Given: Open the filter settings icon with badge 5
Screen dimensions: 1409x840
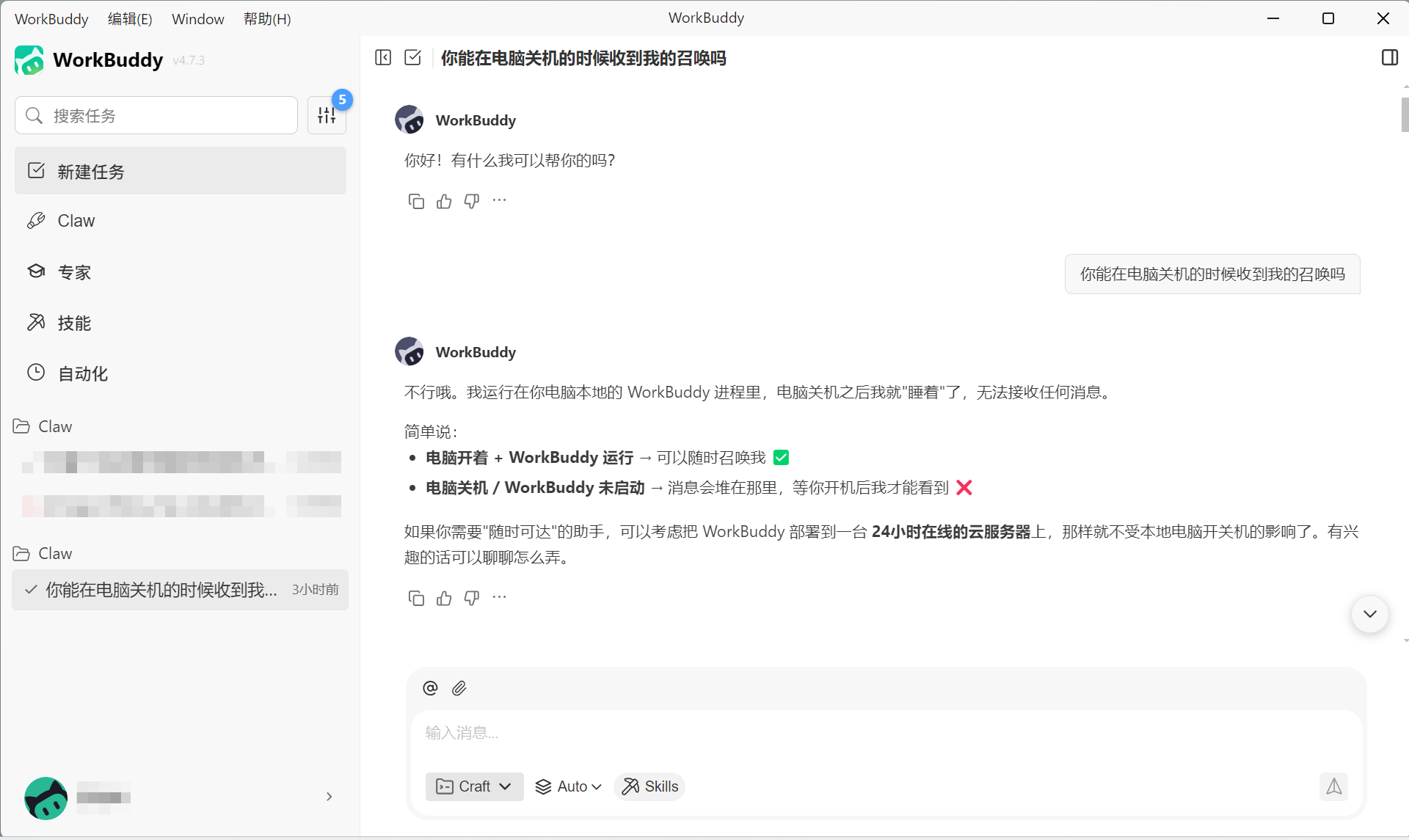Looking at the screenshot, I should [x=327, y=115].
